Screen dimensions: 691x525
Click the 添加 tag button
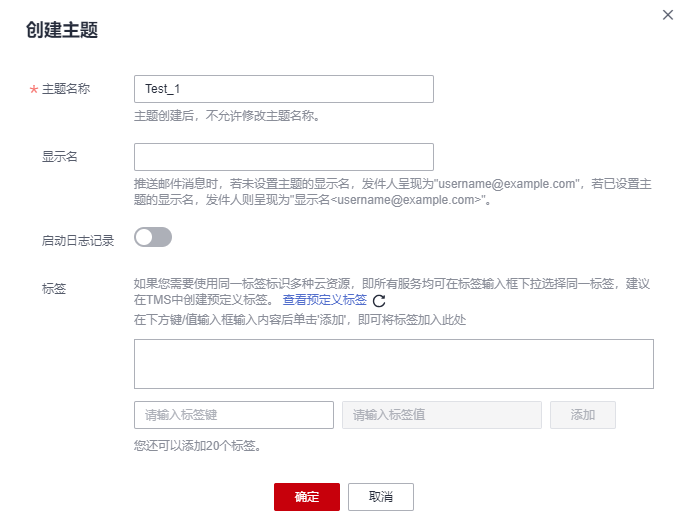click(582, 415)
